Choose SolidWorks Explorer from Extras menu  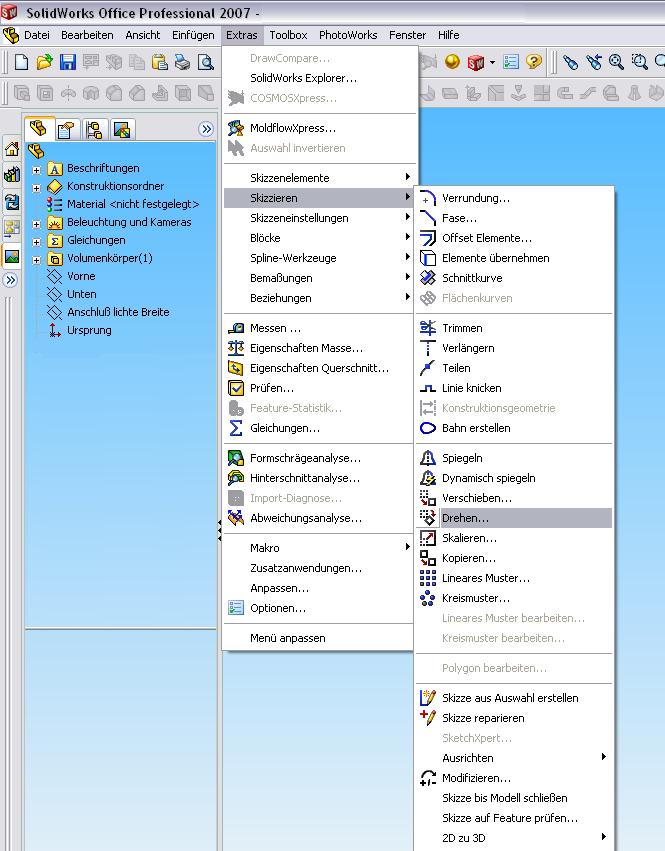320,78
